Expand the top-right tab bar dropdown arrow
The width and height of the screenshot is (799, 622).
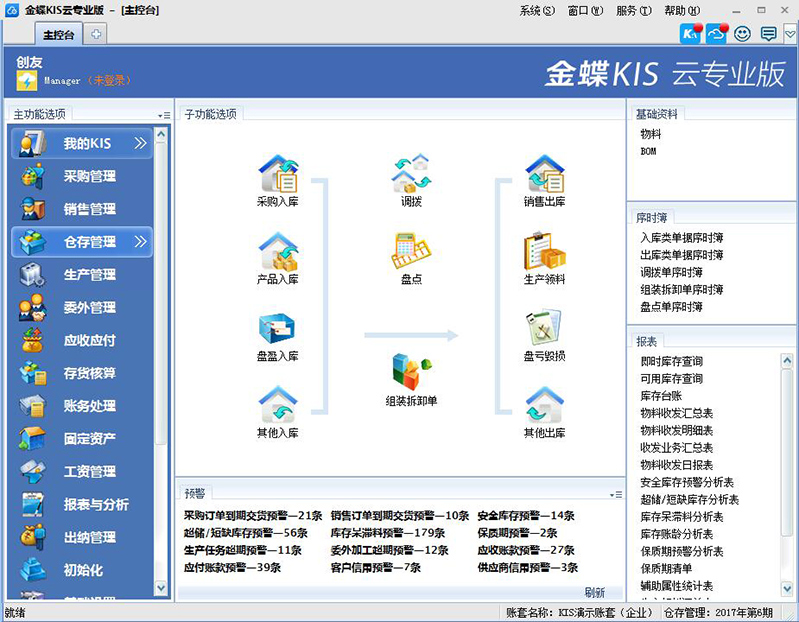(790, 34)
